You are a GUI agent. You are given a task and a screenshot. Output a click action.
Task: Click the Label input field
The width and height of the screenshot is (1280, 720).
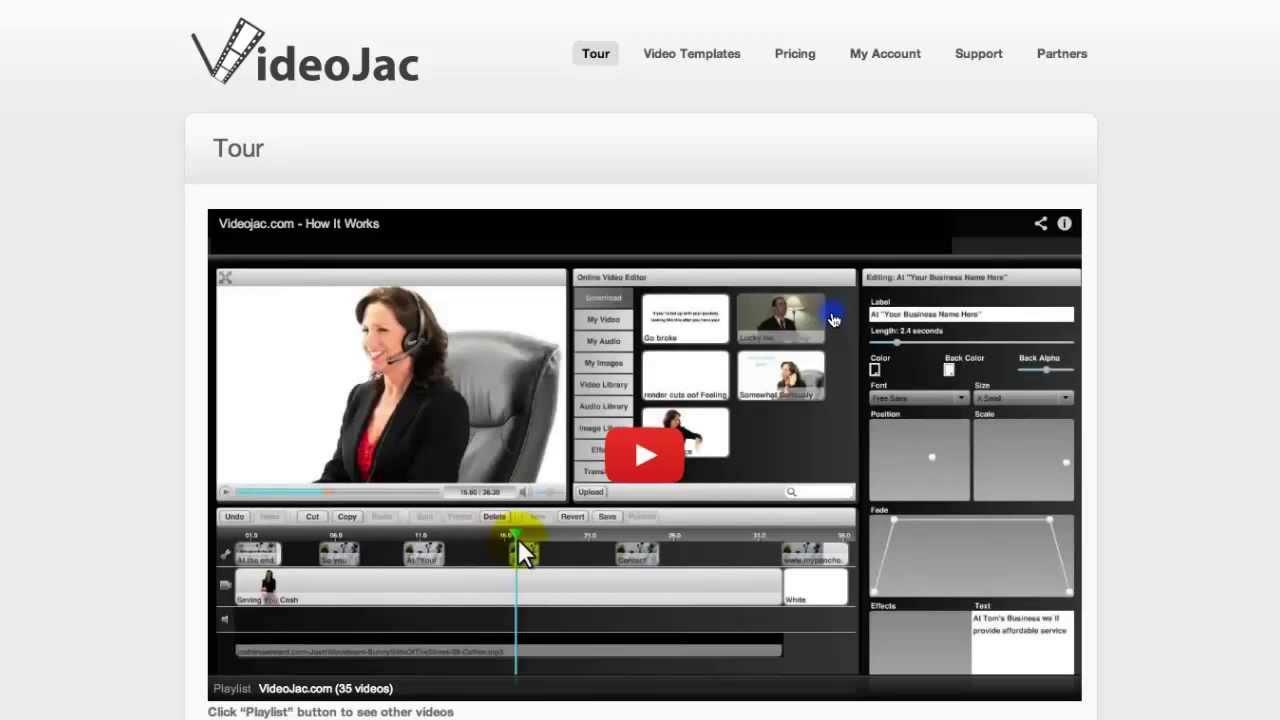coord(971,314)
